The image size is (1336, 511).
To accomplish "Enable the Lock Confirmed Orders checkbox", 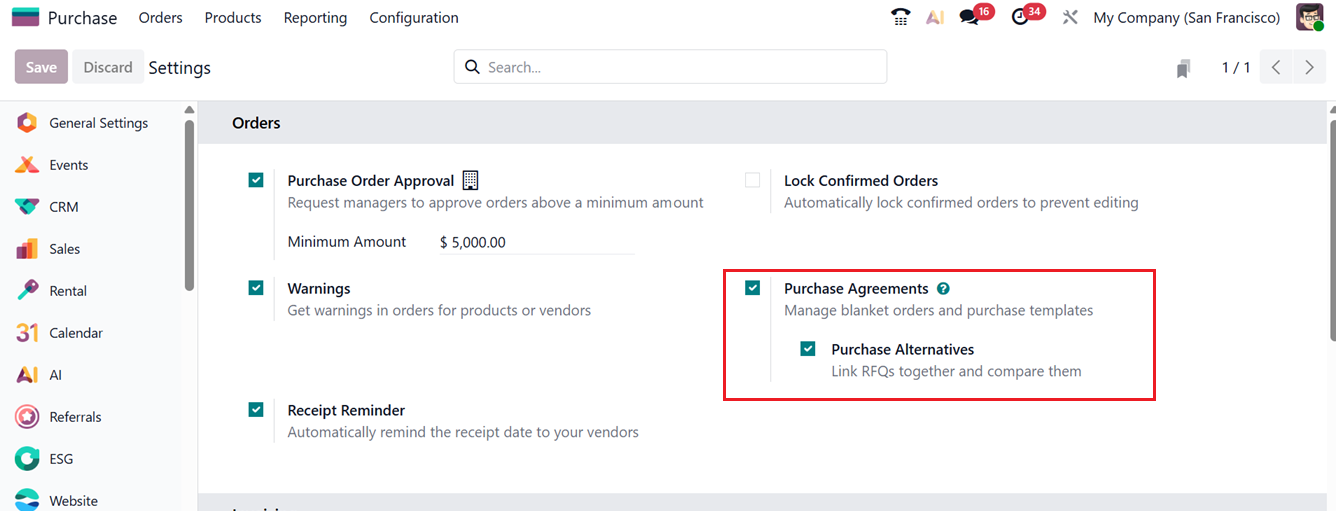I will (752, 180).
